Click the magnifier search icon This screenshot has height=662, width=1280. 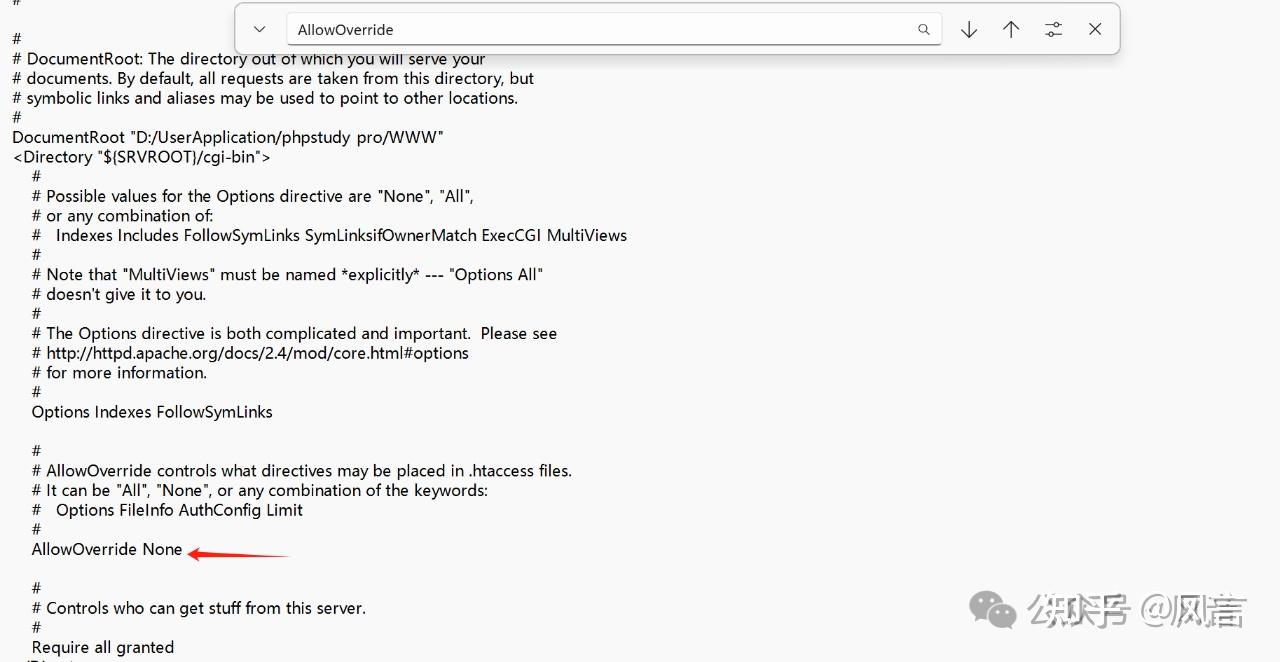(x=924, y=30)
